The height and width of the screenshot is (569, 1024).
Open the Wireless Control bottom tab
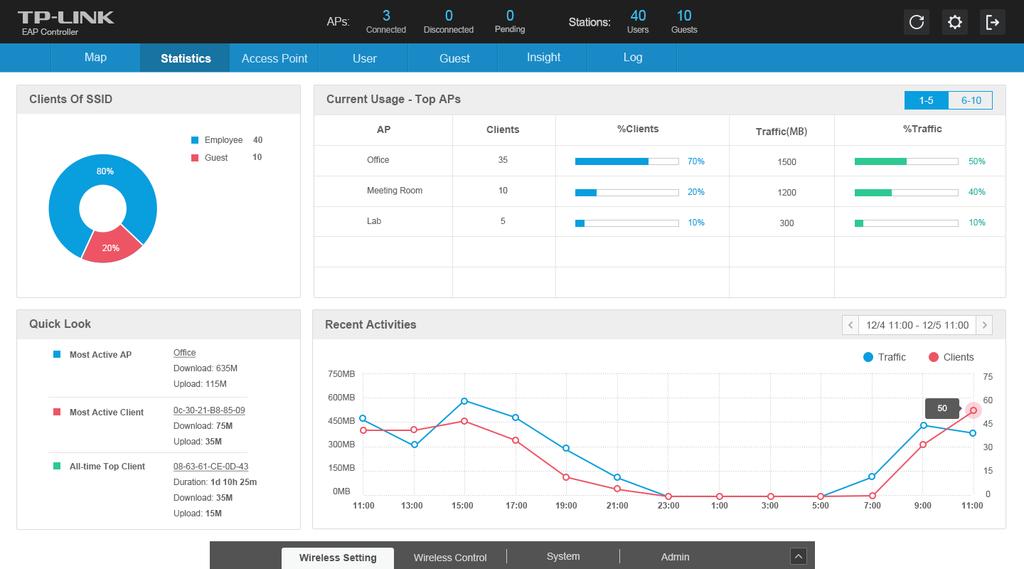coord(450,558)
